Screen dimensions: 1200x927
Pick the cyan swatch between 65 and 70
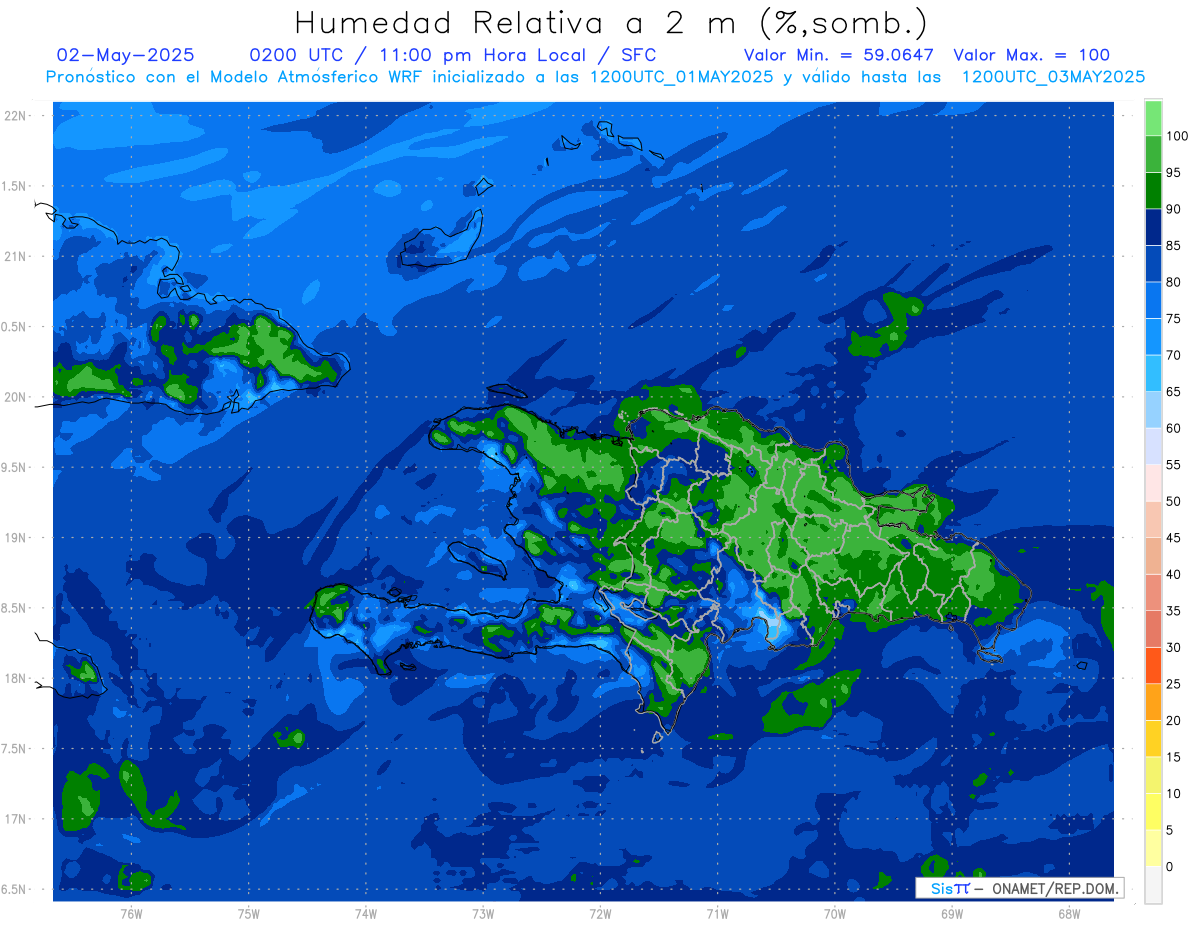coord(1153,374)
